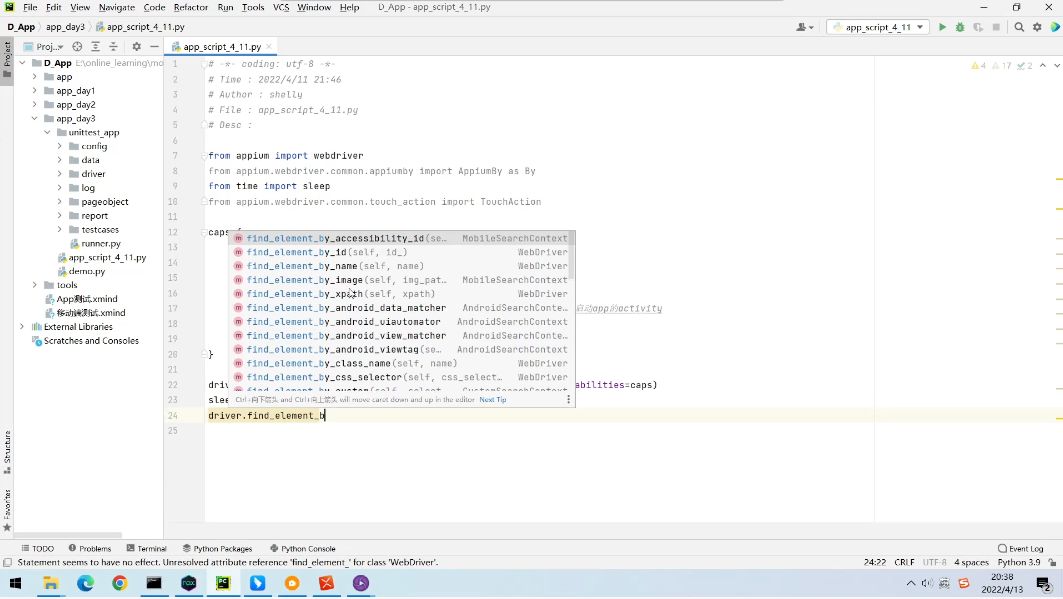Collapse the unittest_app folder
This screenshot has width=1063, height=599.
click(x=47, y=133)
